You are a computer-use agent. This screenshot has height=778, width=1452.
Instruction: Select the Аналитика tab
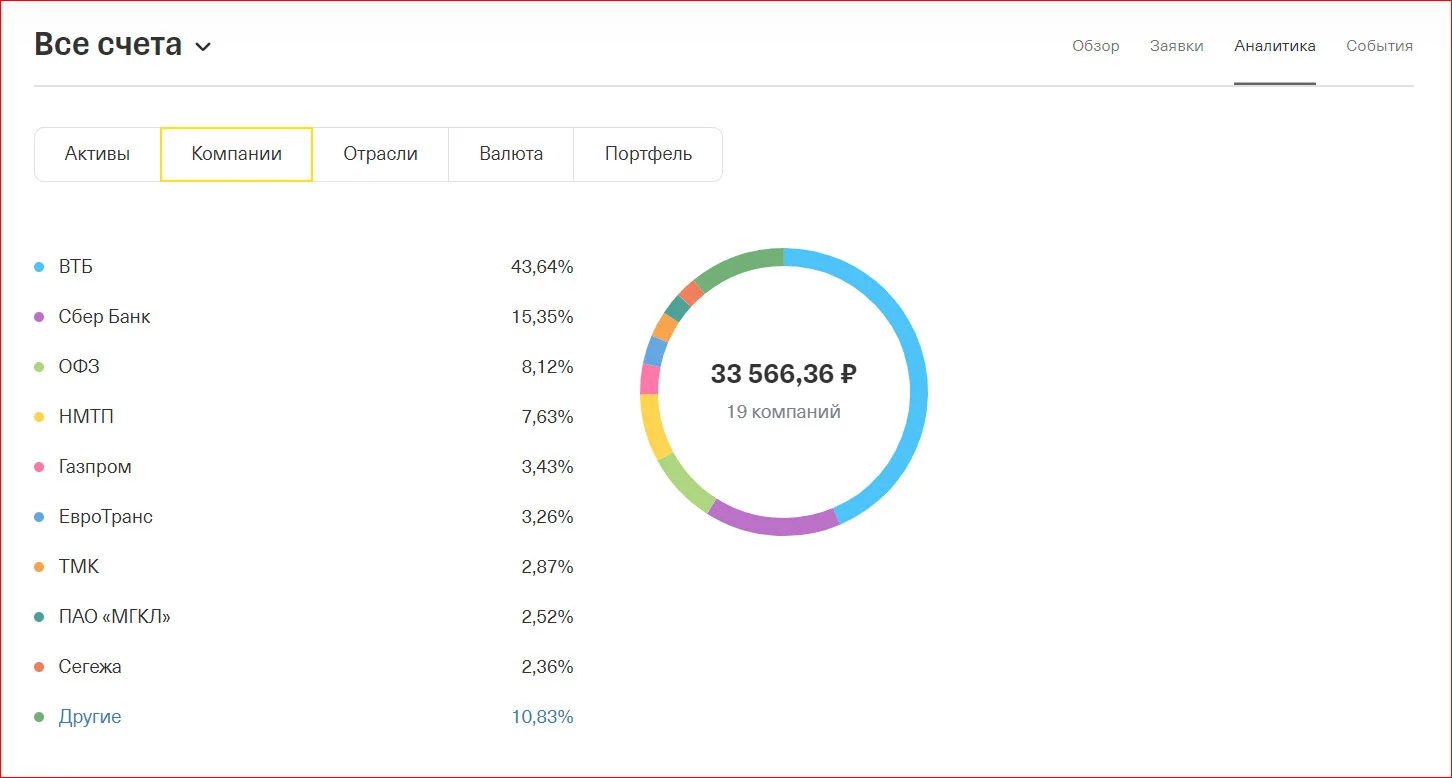(1275, 46)
